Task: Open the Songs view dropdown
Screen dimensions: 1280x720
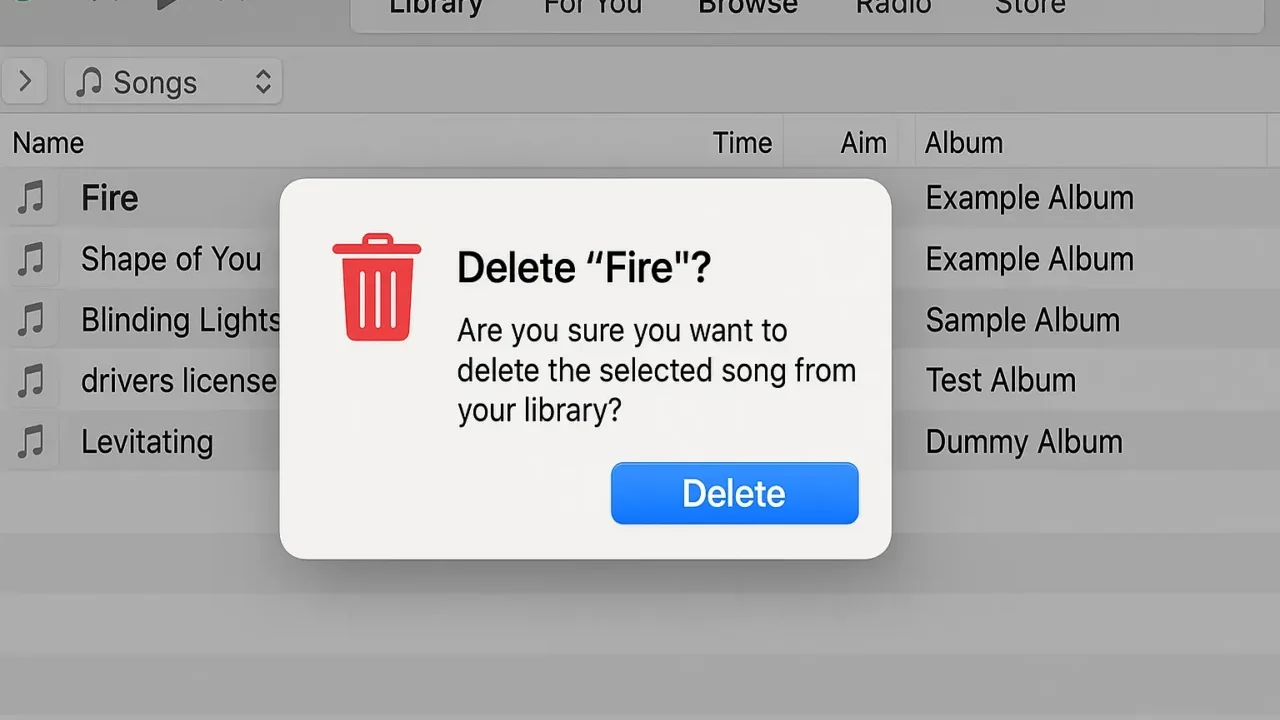Action: 174,82
